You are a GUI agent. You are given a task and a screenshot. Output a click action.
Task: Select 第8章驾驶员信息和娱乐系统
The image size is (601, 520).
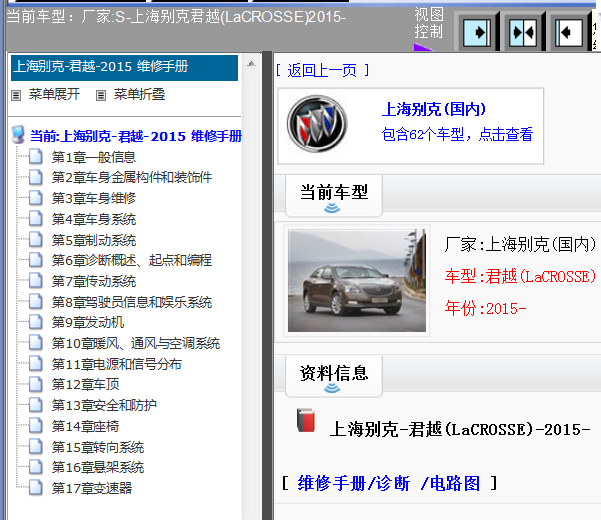tap(132, 302)
